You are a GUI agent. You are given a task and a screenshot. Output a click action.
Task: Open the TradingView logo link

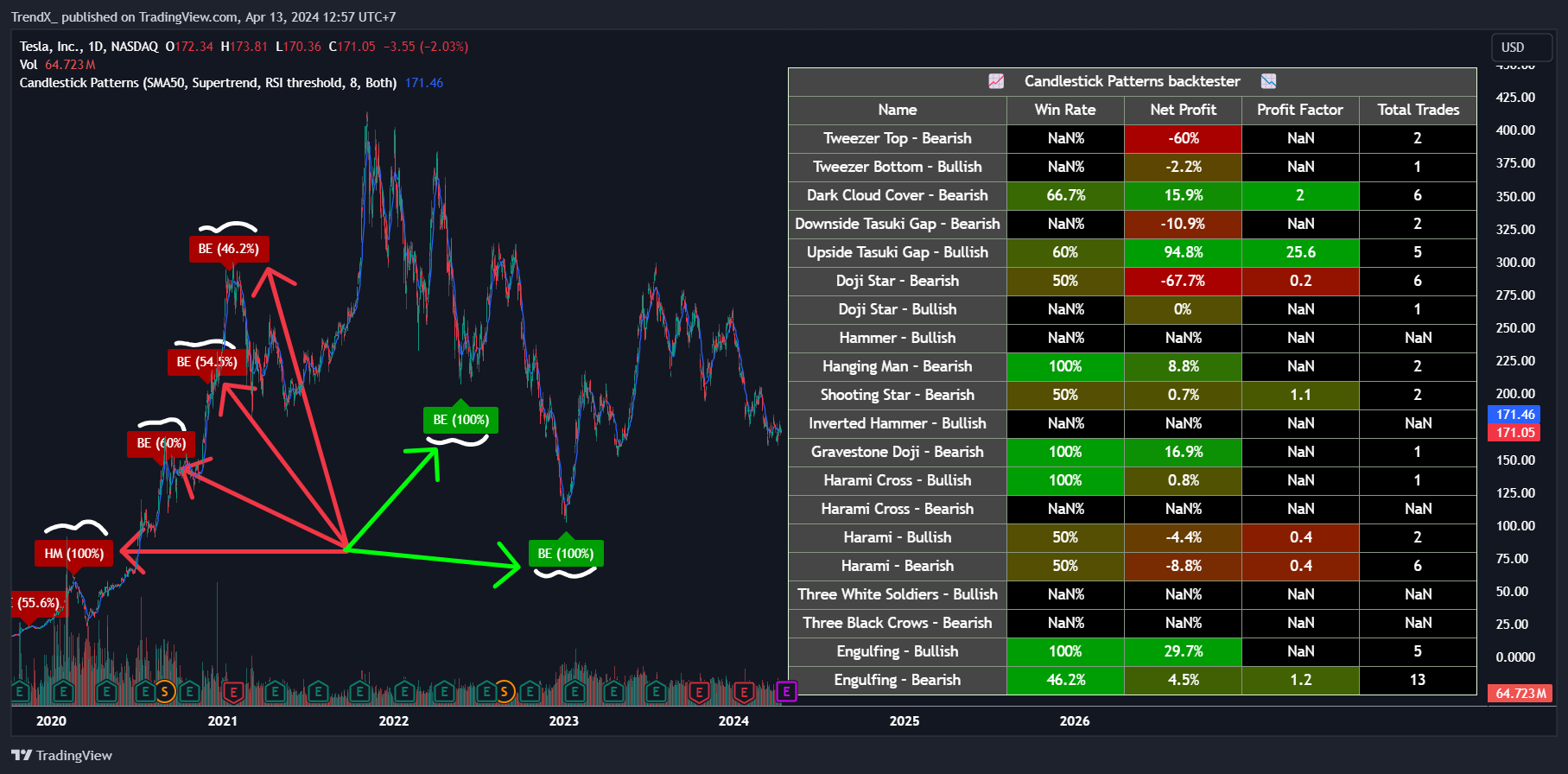(61, 755)
